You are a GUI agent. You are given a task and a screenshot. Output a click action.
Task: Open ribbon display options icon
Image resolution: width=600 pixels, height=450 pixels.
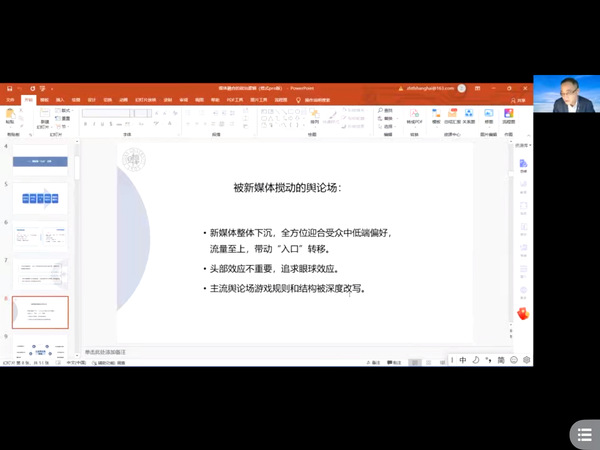(x=478, y=88)
